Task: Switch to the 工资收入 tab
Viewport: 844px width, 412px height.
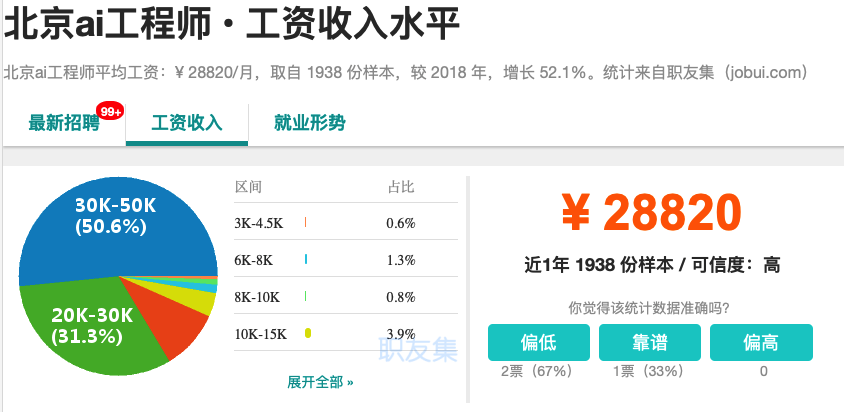Action: tap(186, 123)
